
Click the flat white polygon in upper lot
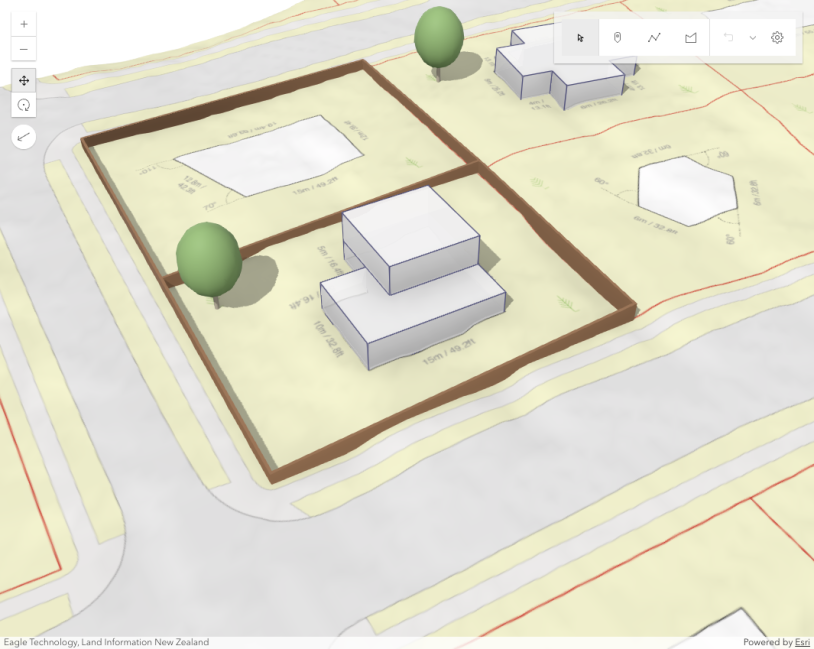270,155
